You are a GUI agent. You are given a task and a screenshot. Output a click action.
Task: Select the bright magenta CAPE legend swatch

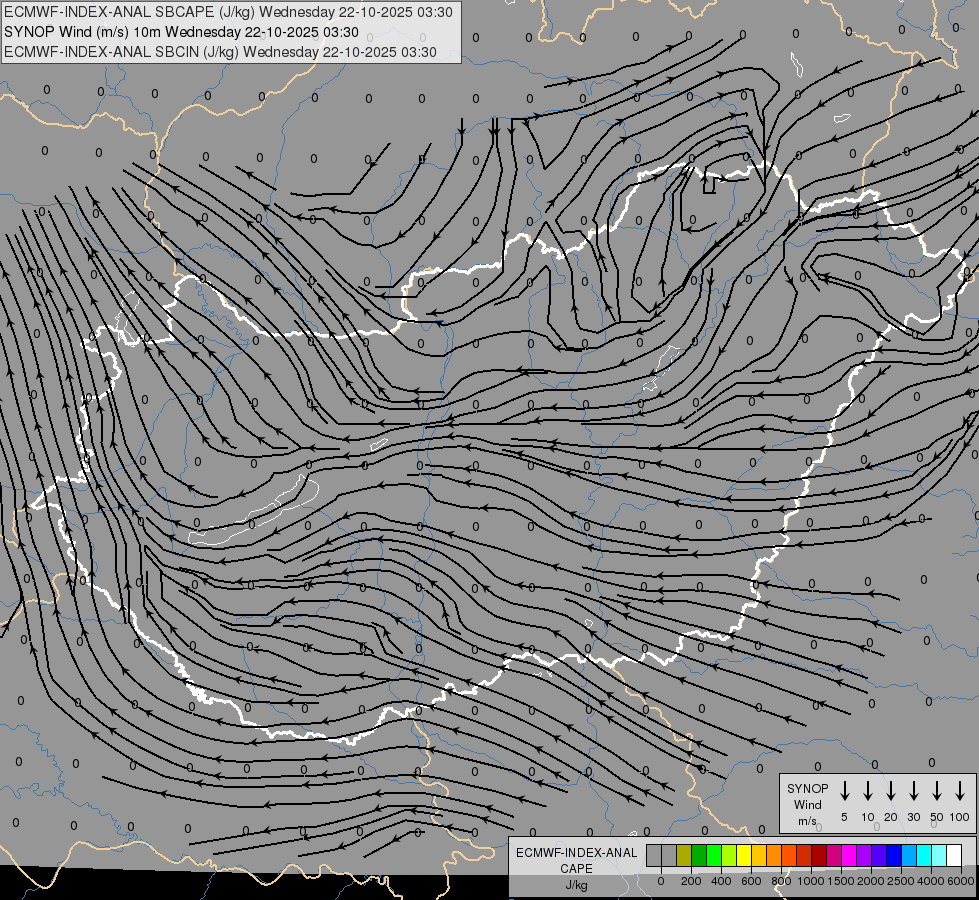[x=849, y=855]
